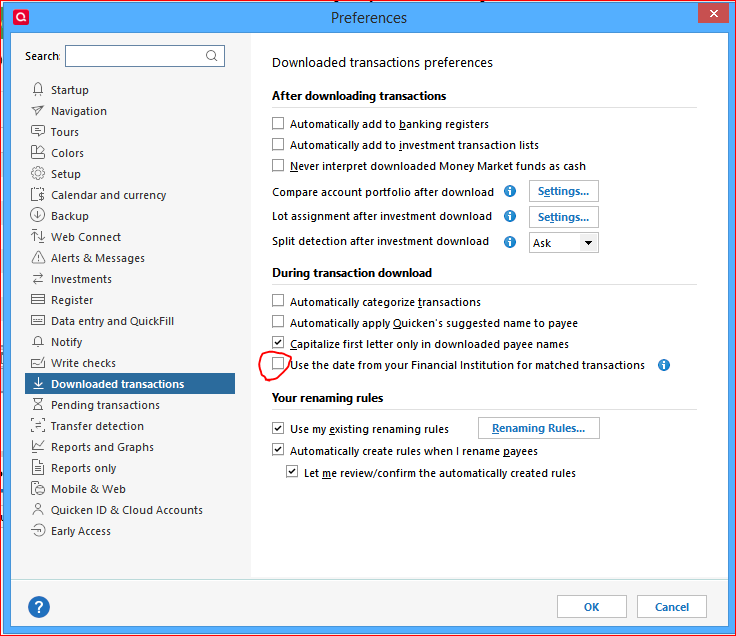
Task: Click the Investments swap-arrows icon
Action: click(x=38, y=278)
